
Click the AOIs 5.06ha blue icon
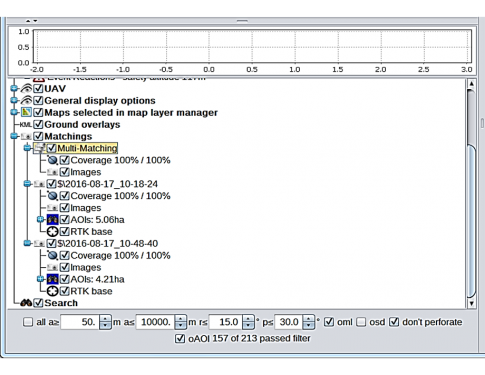[x=52, y=220]
